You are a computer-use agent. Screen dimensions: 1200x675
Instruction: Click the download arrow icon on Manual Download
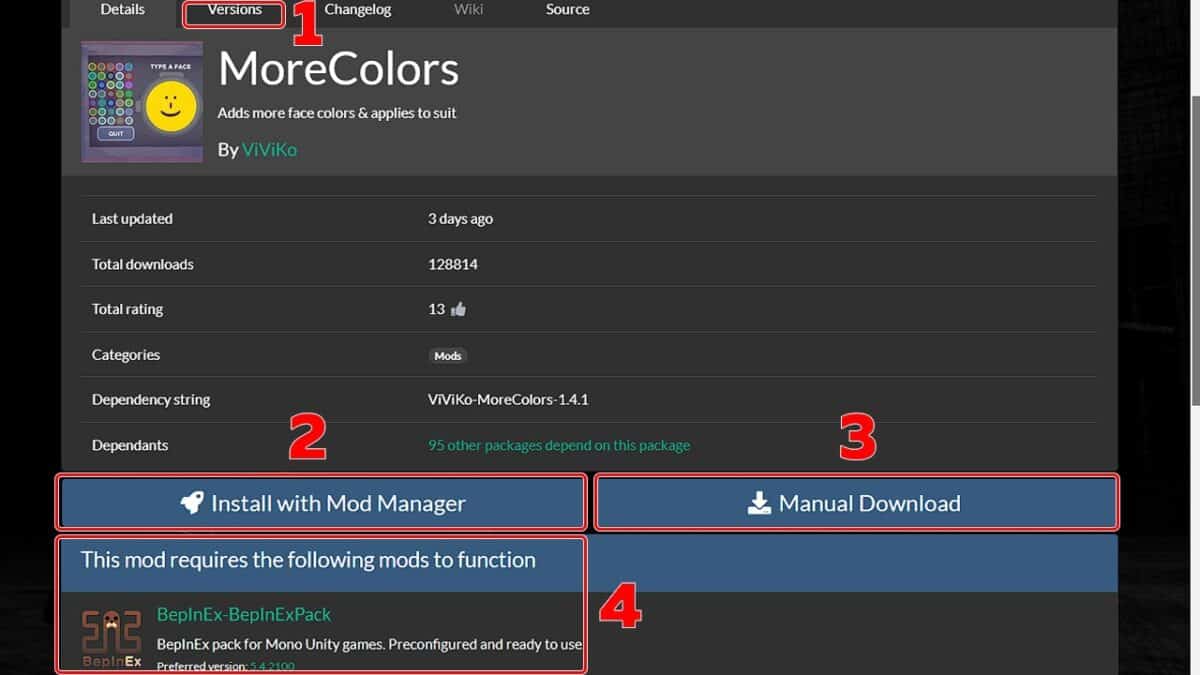pos(760,503)
